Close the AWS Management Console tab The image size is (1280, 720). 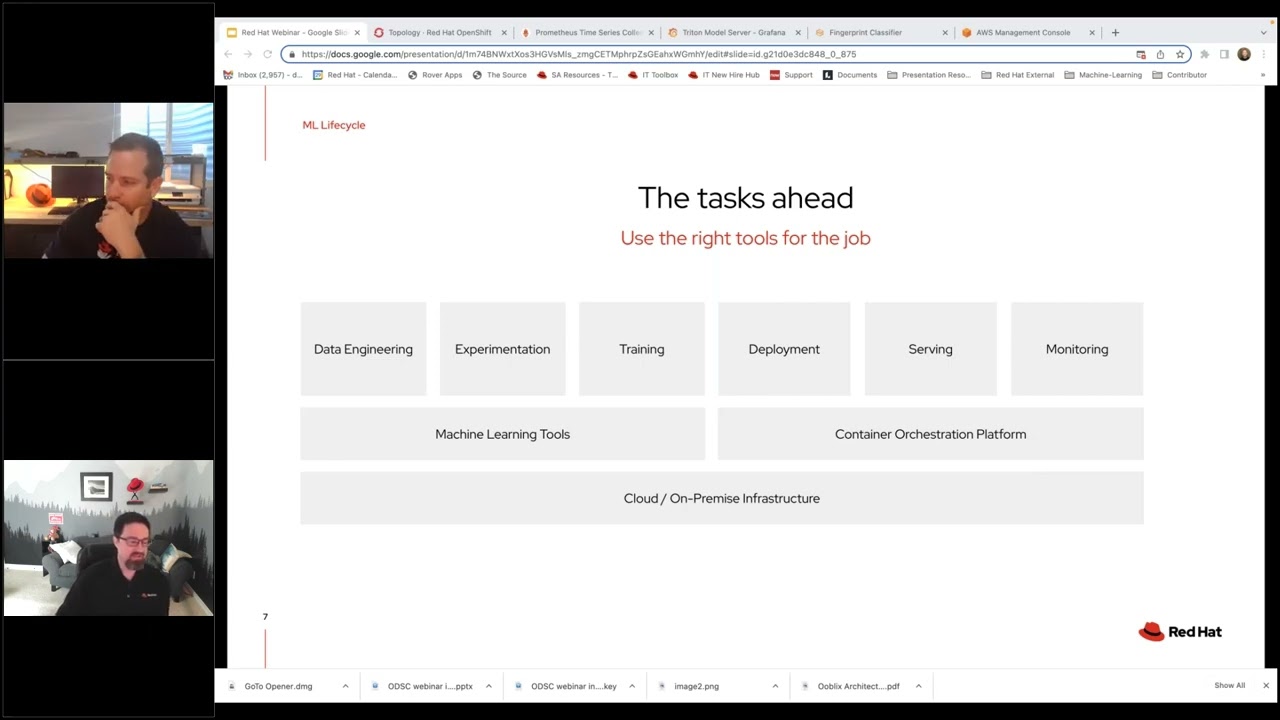[1092, 32]
